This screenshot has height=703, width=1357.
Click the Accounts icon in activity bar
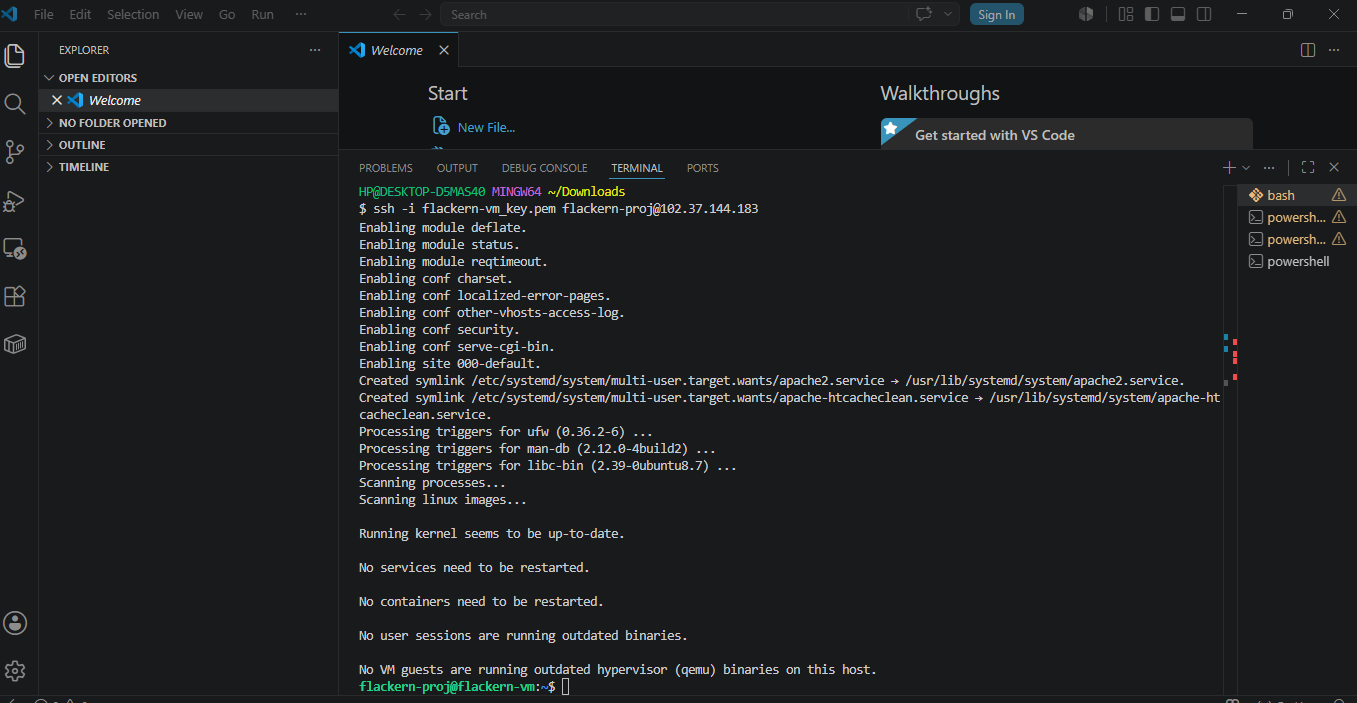coord(15,623)
